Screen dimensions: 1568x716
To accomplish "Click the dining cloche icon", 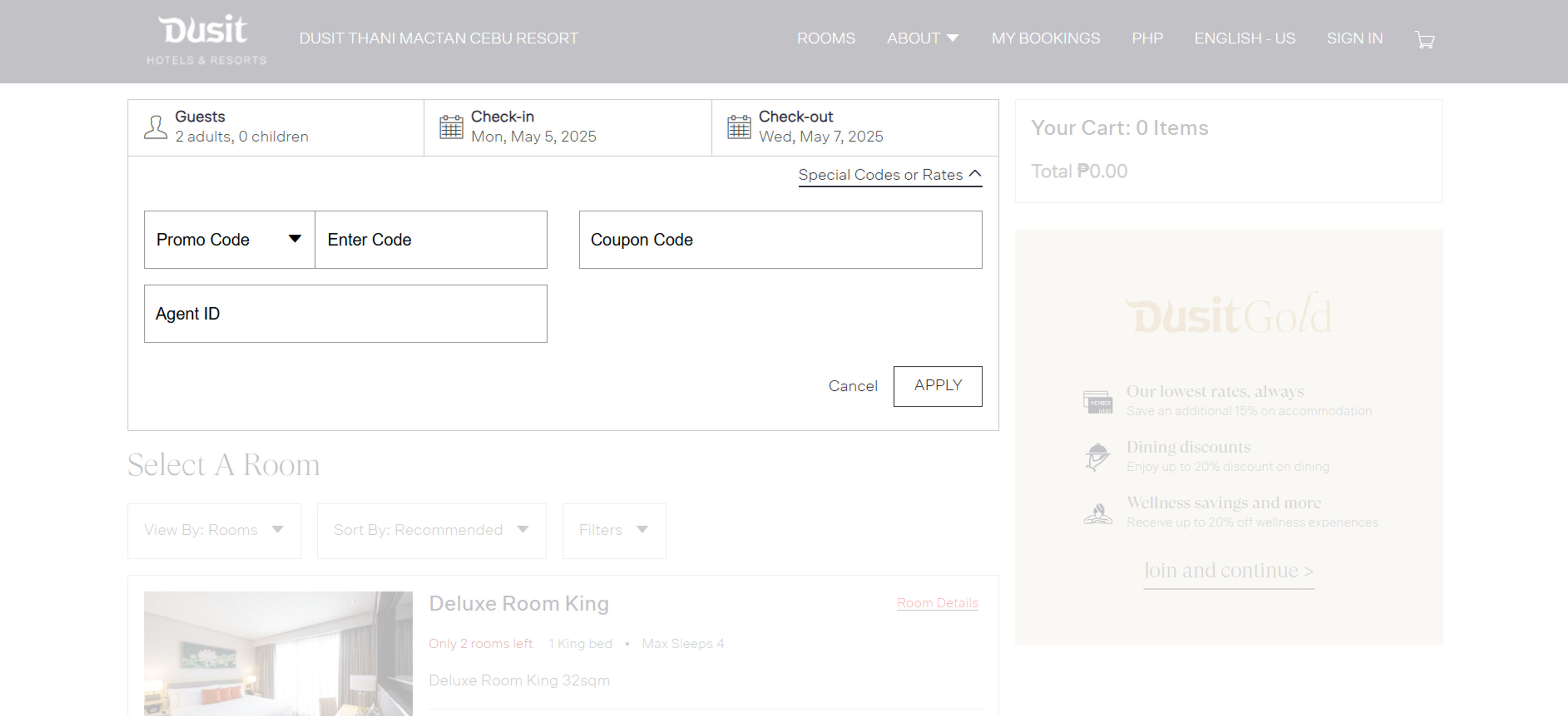I will [x=1098, y=457].
